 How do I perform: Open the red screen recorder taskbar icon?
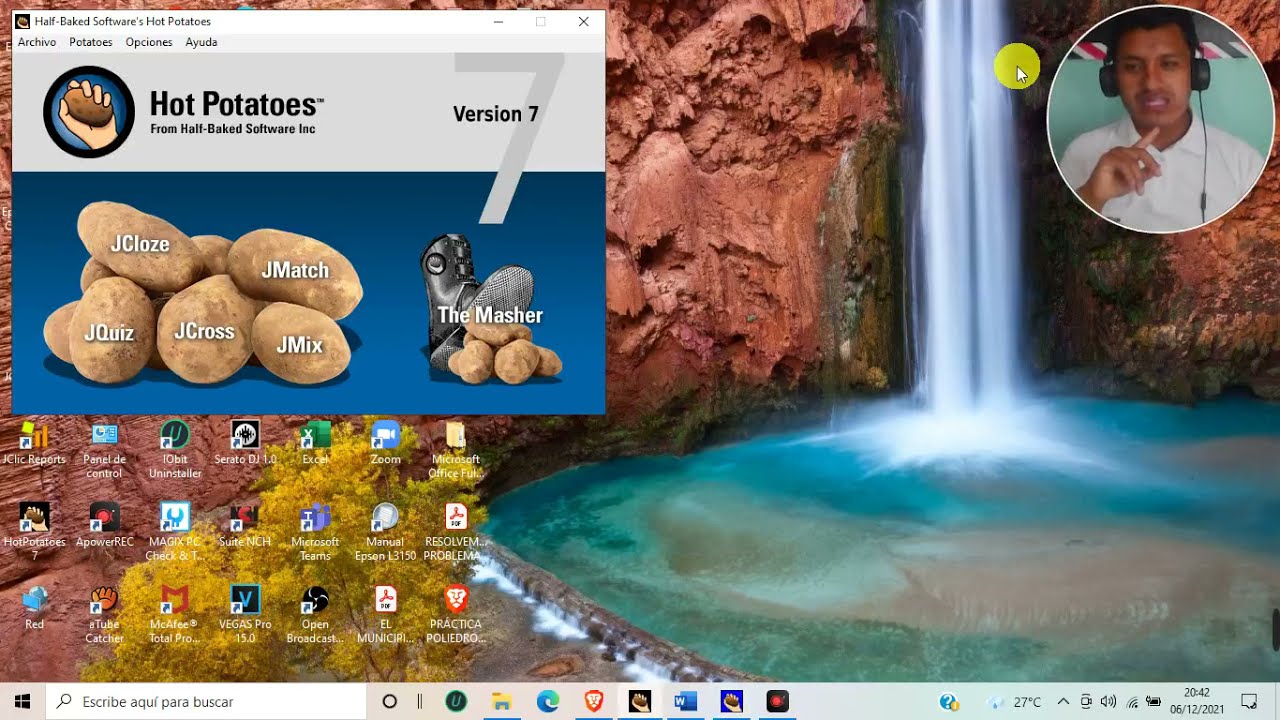(x=778, y=702)
